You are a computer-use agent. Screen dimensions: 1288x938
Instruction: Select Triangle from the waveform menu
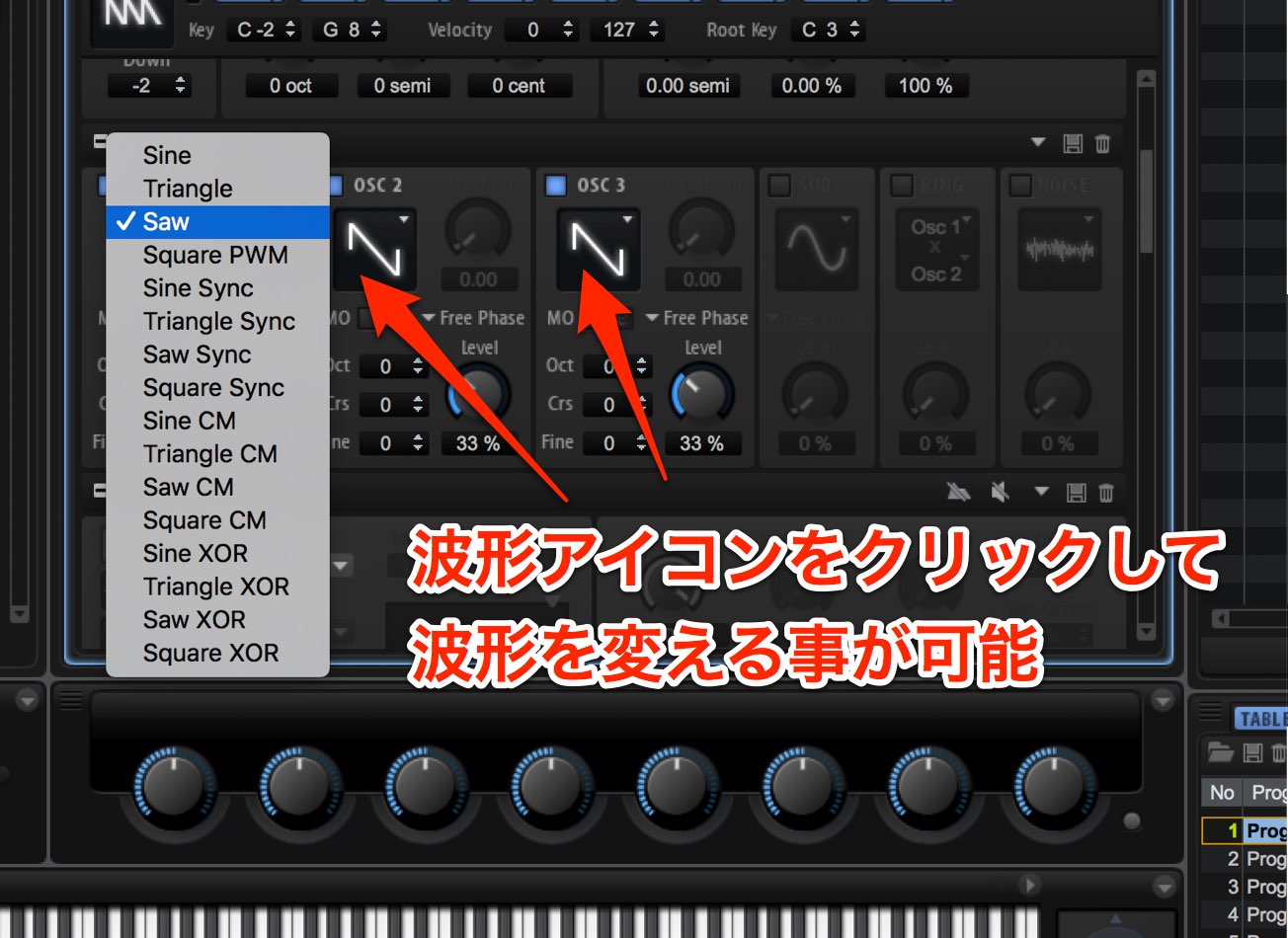tap(217, 189)
